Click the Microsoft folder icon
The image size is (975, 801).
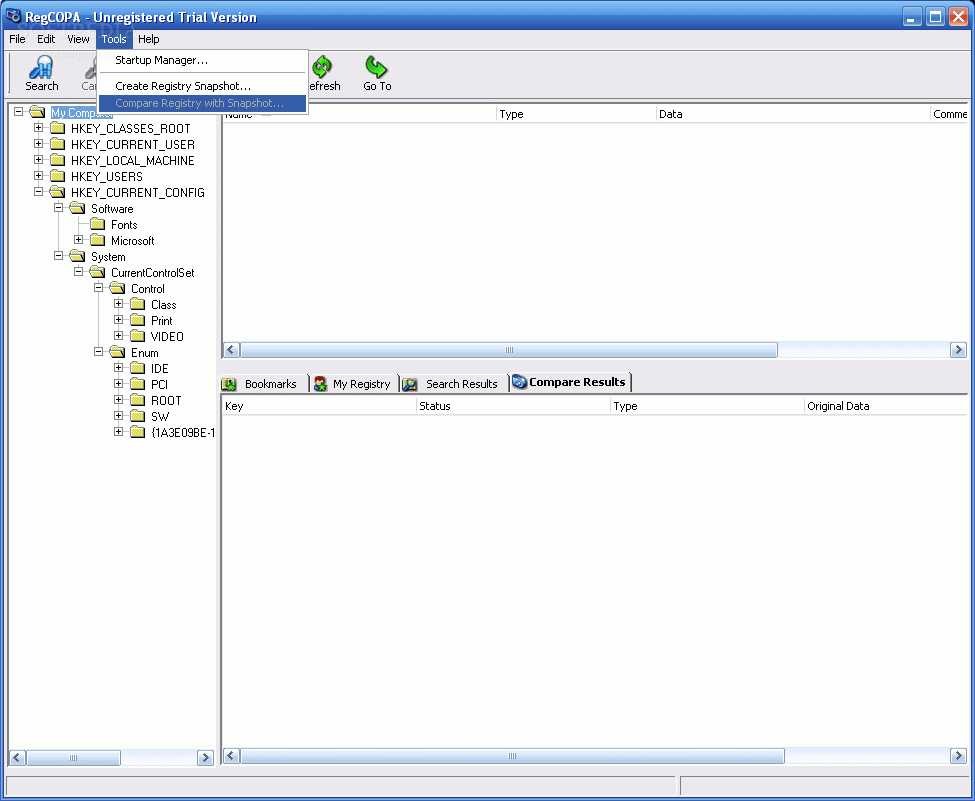[98, 241]
